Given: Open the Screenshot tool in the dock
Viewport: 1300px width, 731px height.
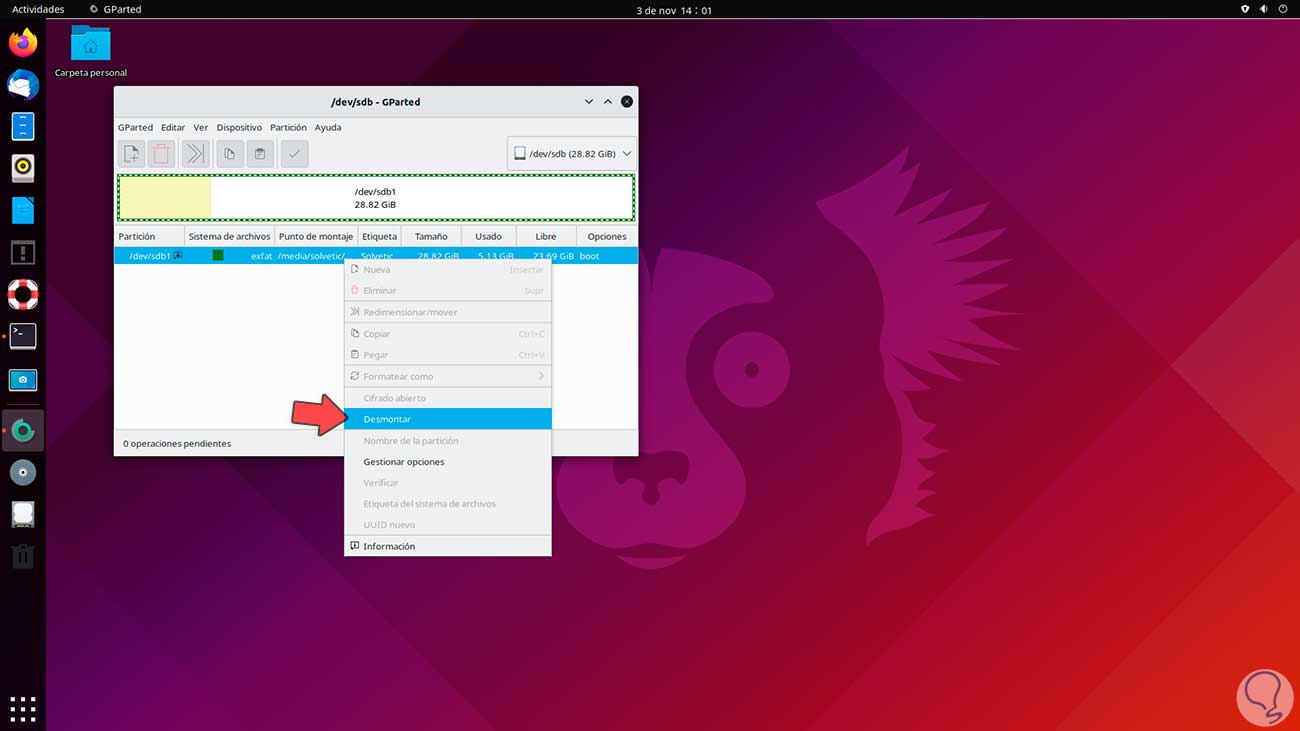Looking at the screenshot, I should pyautogui.click(x=23, y=380).
